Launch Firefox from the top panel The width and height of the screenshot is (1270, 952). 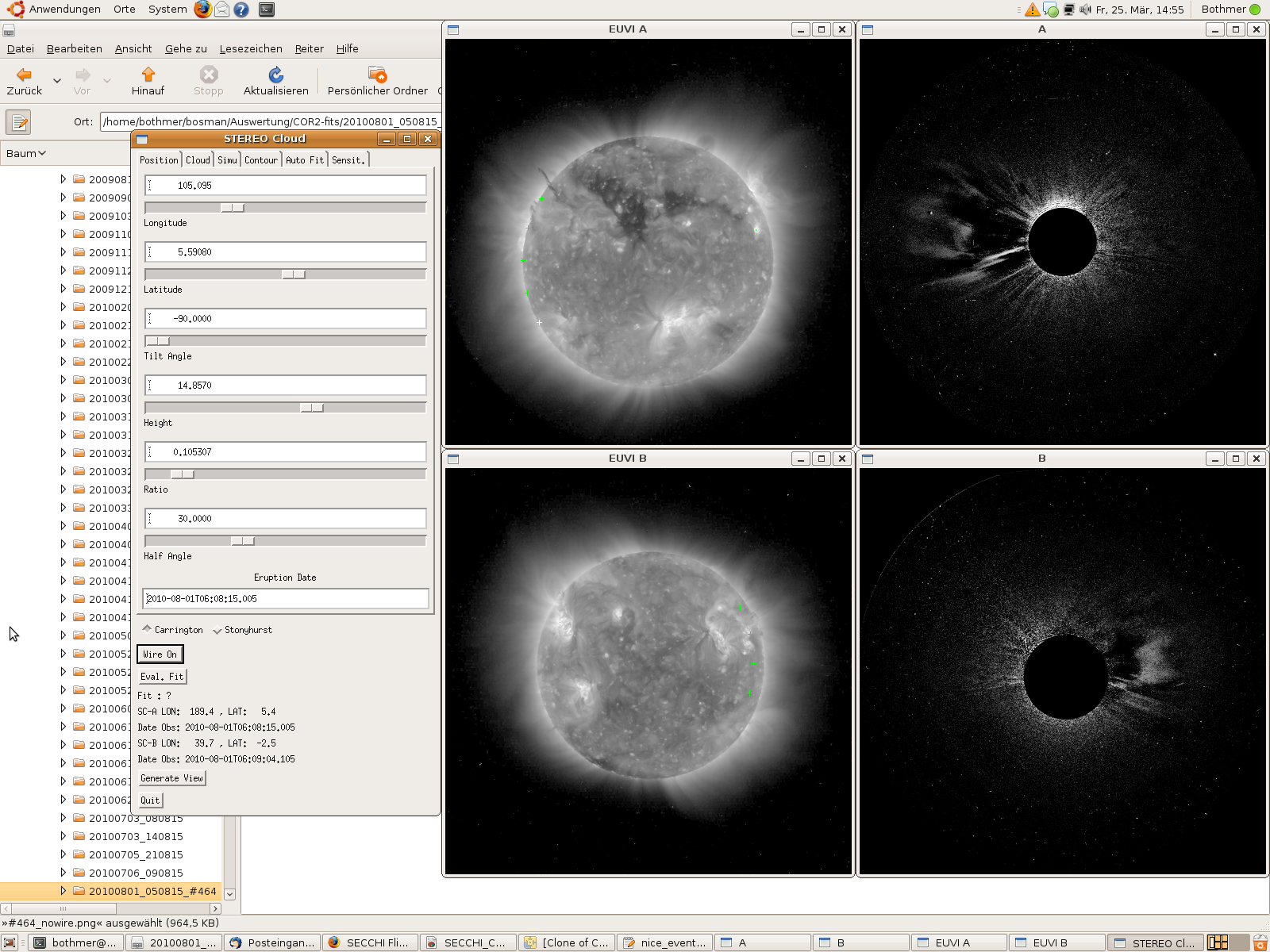(203, 10)
